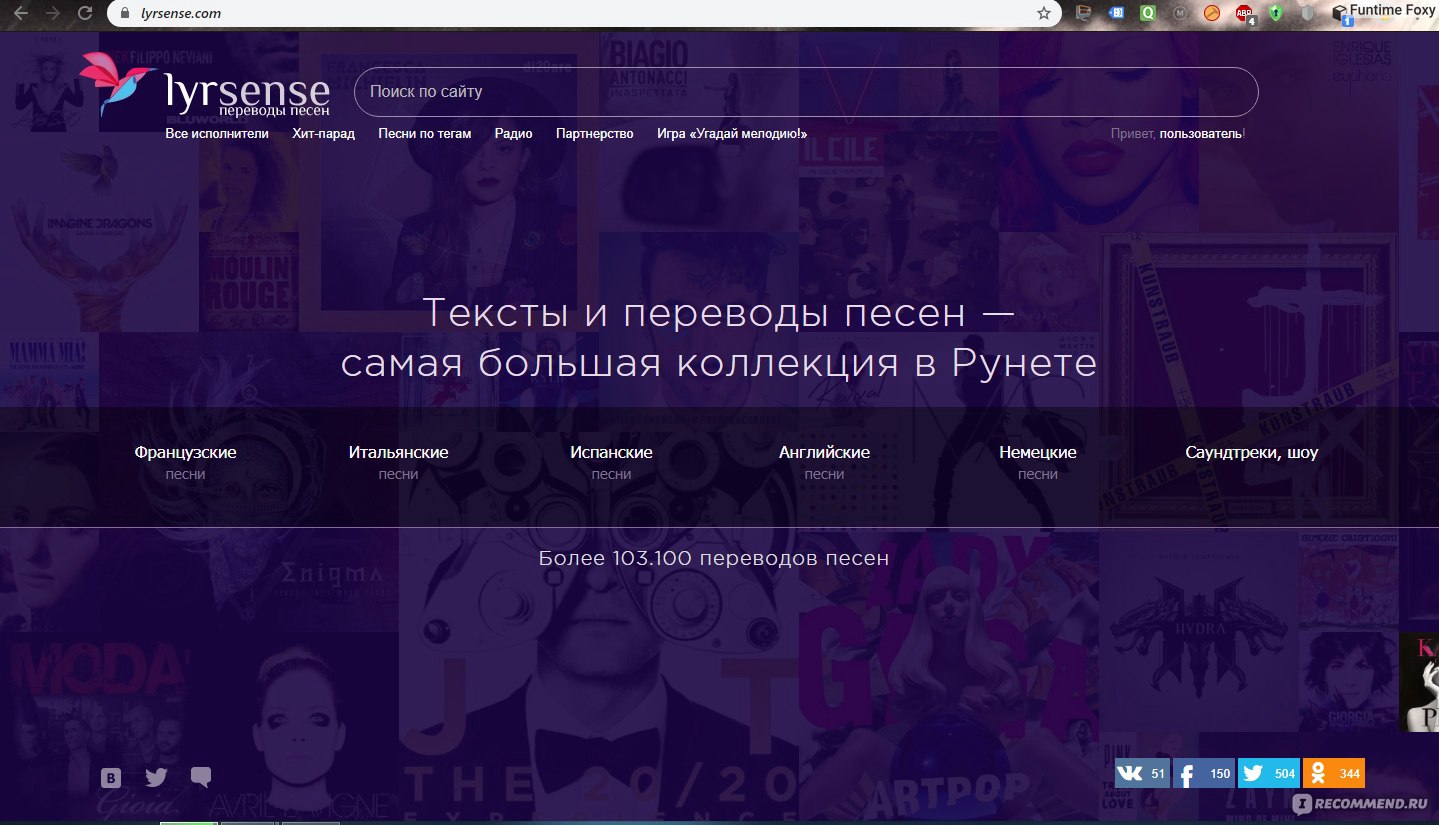
Task: Open the Хит-парад menu item
Action: click(323, 133)
